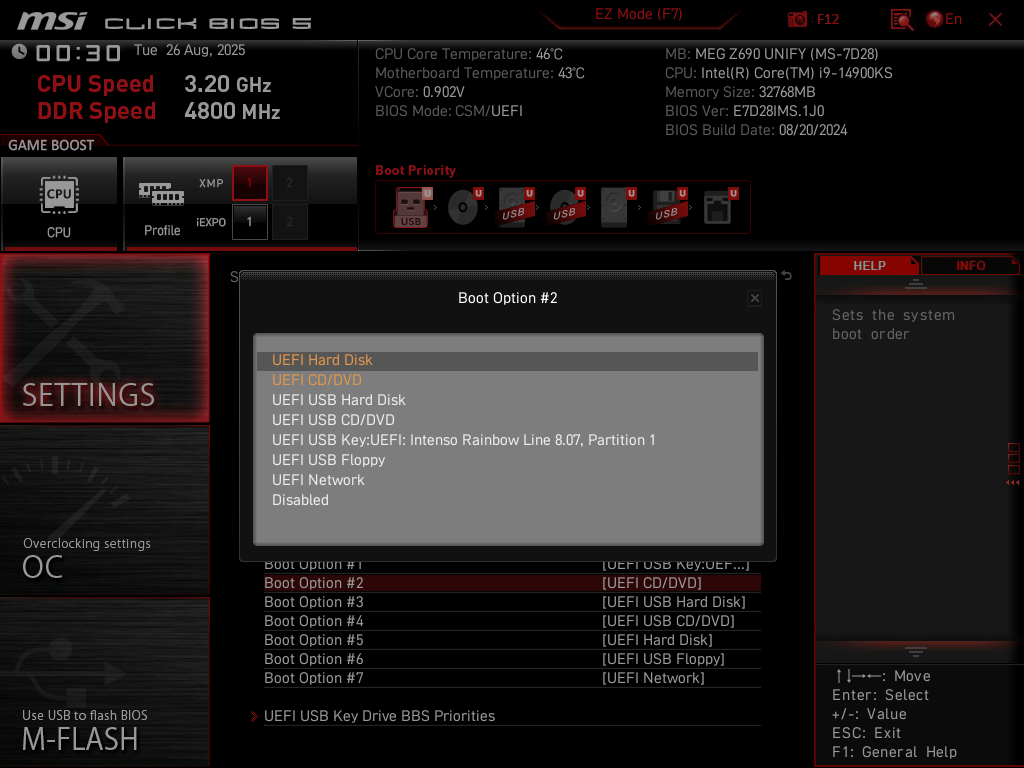Click the DDR Speed 4800 MHz readout
The height and width of the screenshot is (768, 1024).
[159, 111]
